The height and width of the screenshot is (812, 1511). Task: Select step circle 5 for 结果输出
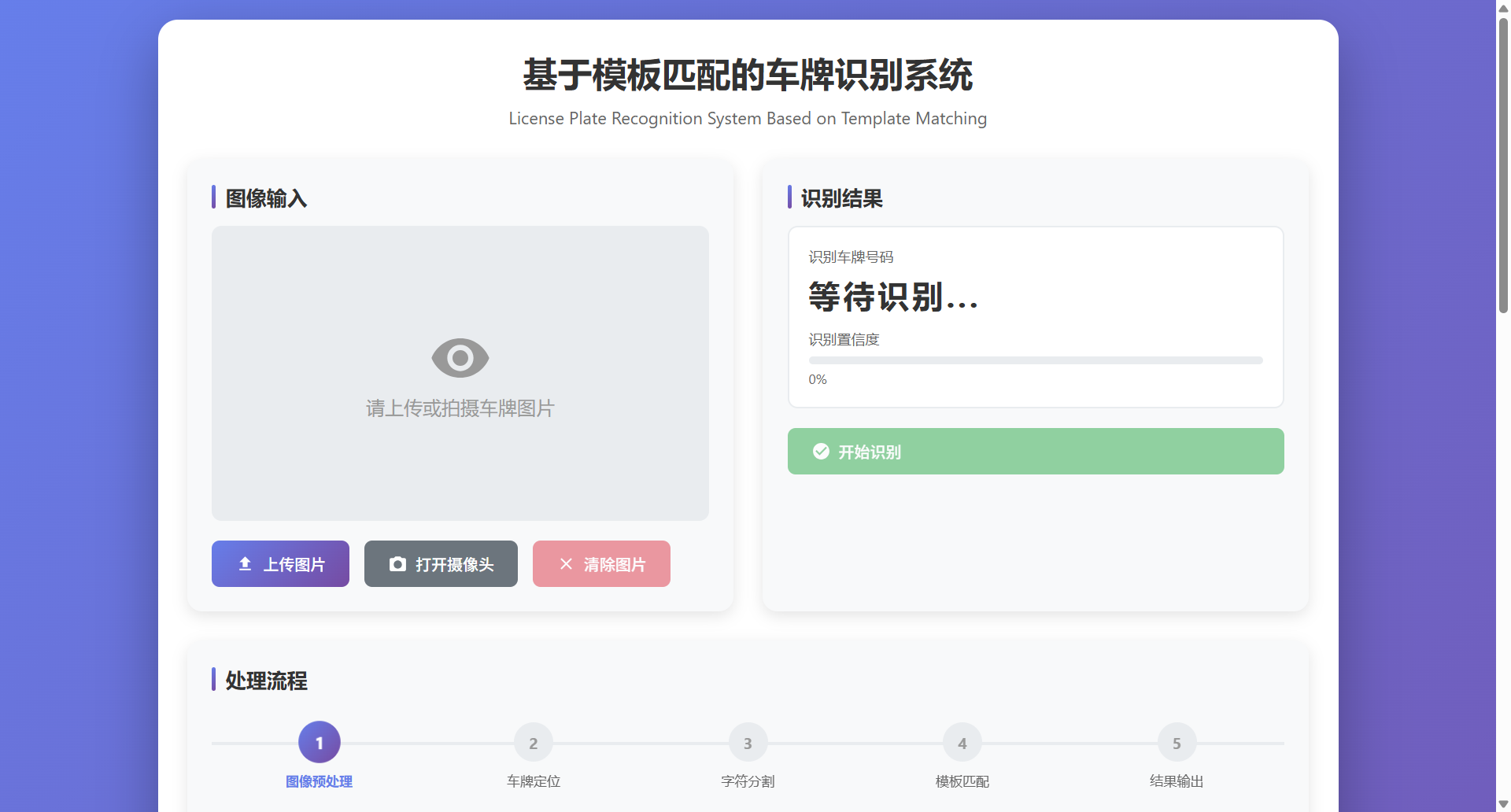coord(1176,741)
